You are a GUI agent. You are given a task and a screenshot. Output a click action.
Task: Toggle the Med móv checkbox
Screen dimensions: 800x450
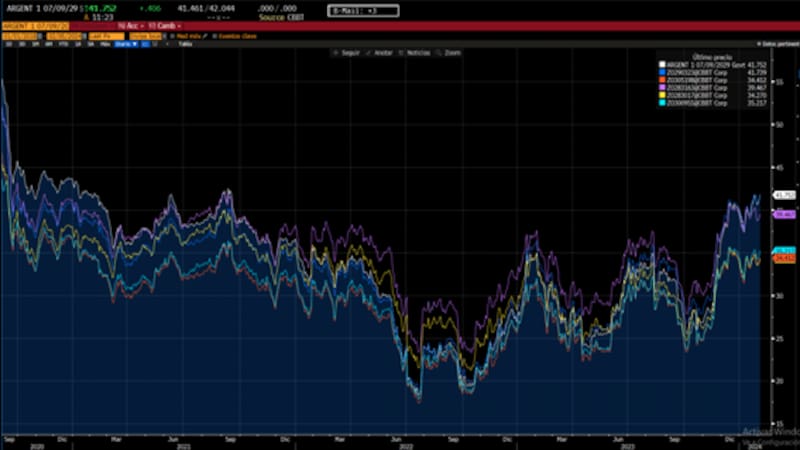(173, 35)
